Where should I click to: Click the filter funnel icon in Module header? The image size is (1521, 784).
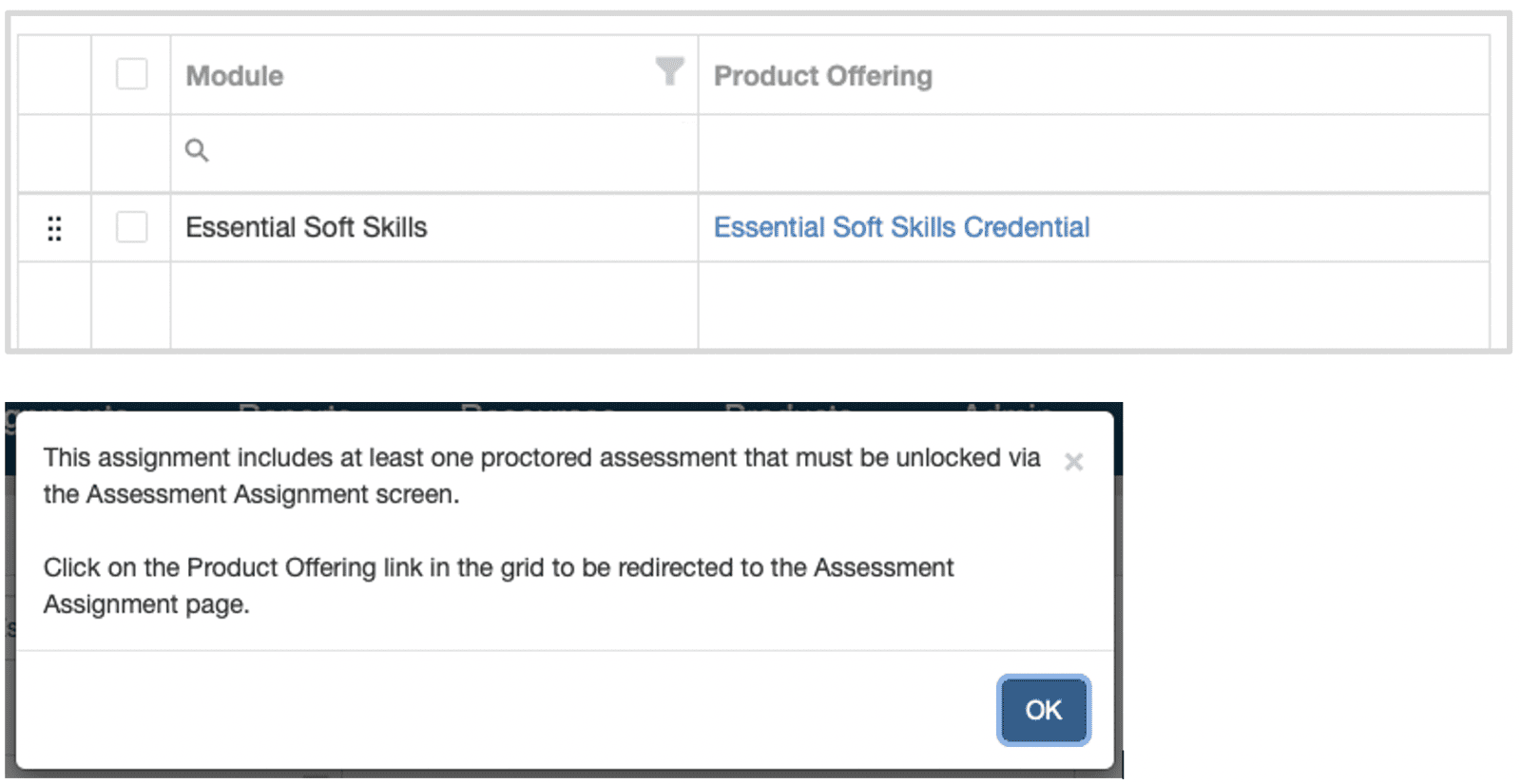(669, 71)
